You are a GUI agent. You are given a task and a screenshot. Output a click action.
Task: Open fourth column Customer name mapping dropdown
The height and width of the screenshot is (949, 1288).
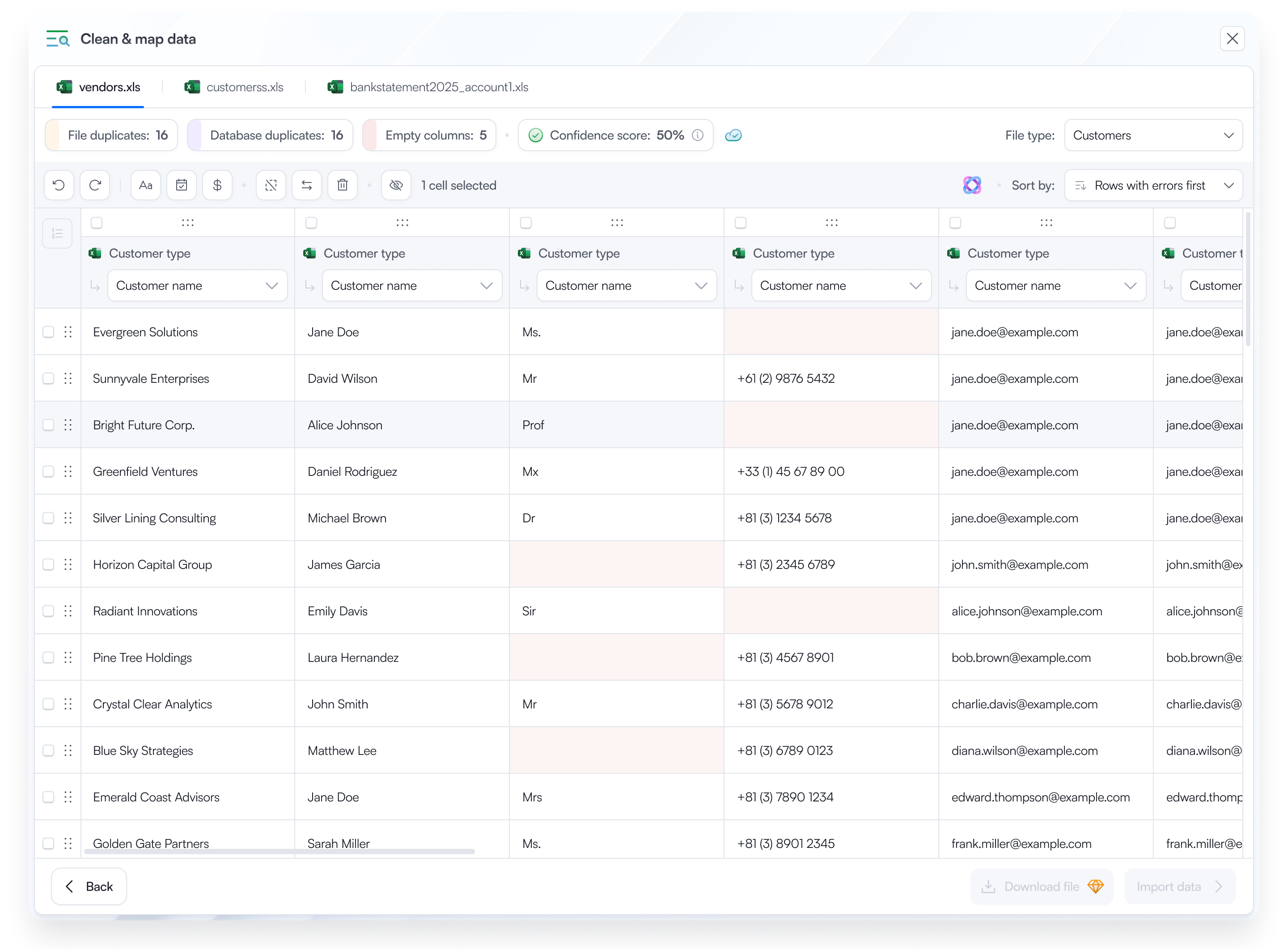[x=841, y=285]
